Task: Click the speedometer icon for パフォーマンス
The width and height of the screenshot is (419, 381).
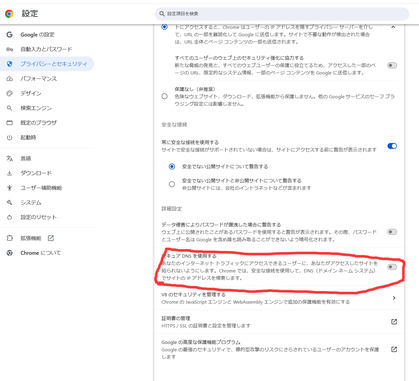Action: (9, 79)
